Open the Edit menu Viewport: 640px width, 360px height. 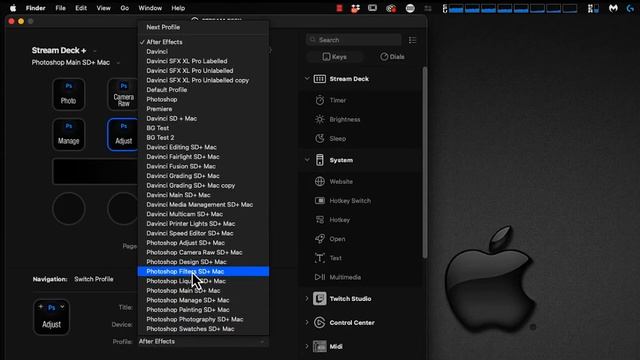81,8
